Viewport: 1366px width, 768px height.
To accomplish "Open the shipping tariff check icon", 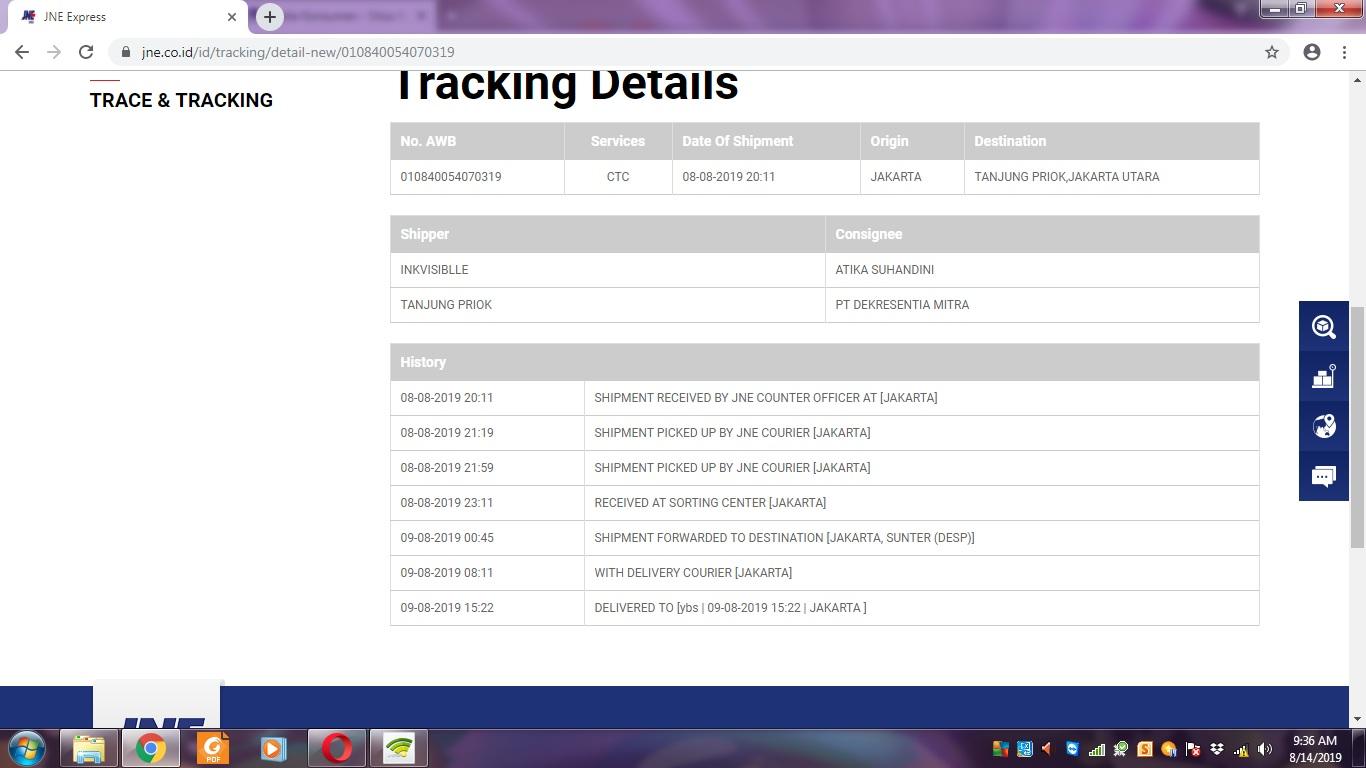I will click(1324, 377).
